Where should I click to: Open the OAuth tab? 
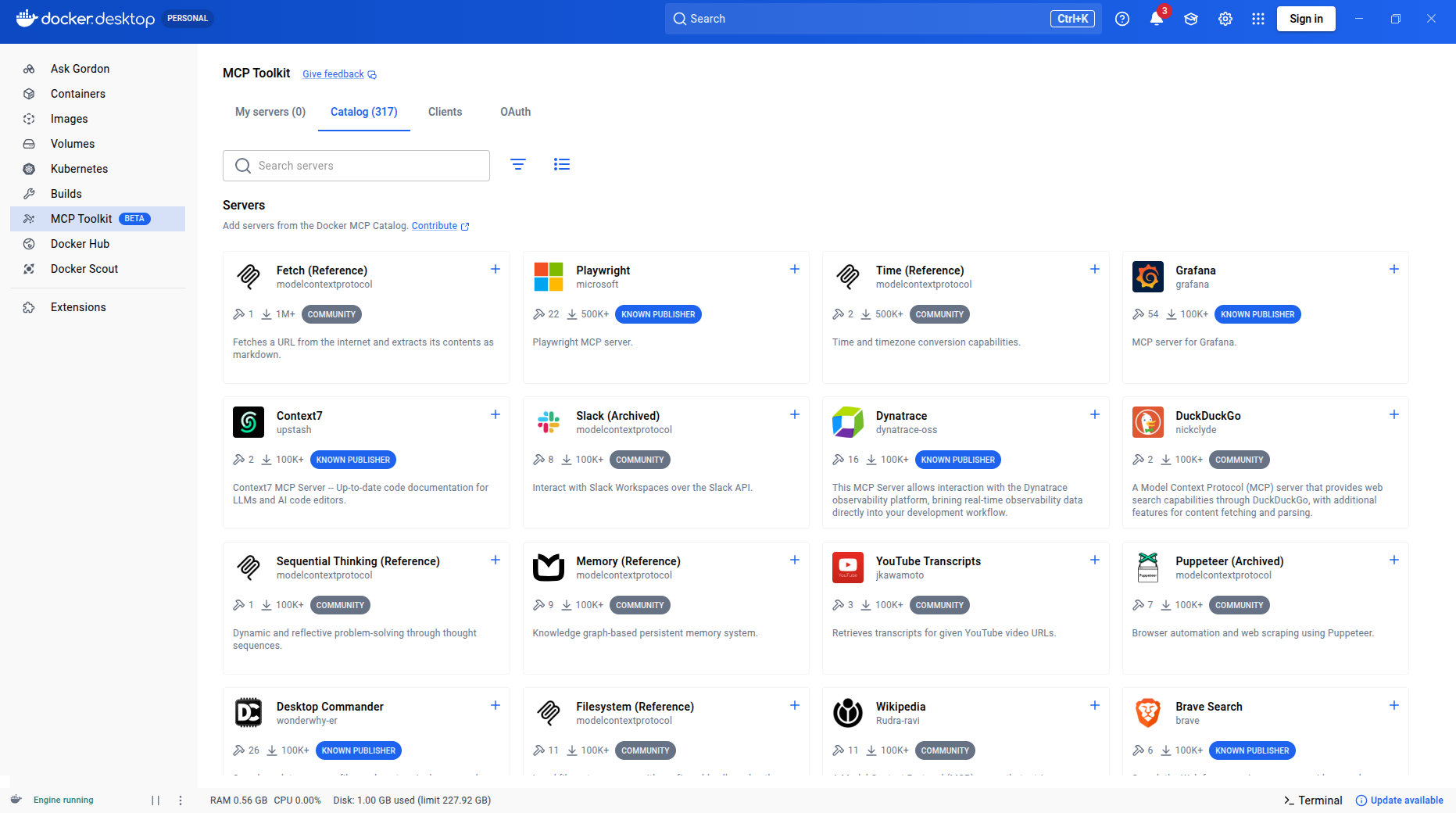515,112
